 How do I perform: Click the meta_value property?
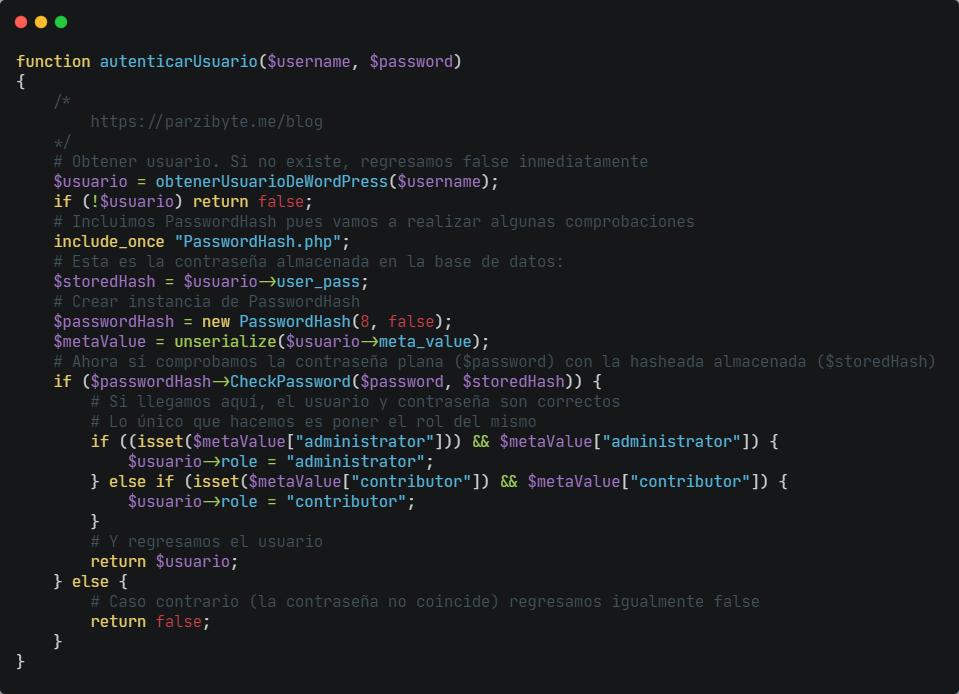coord(425,342)
